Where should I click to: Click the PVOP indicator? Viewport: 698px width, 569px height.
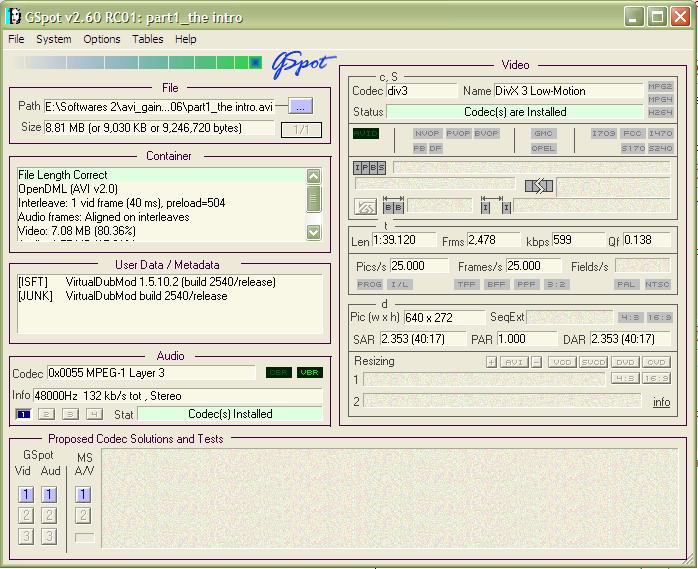pos(459,133)
